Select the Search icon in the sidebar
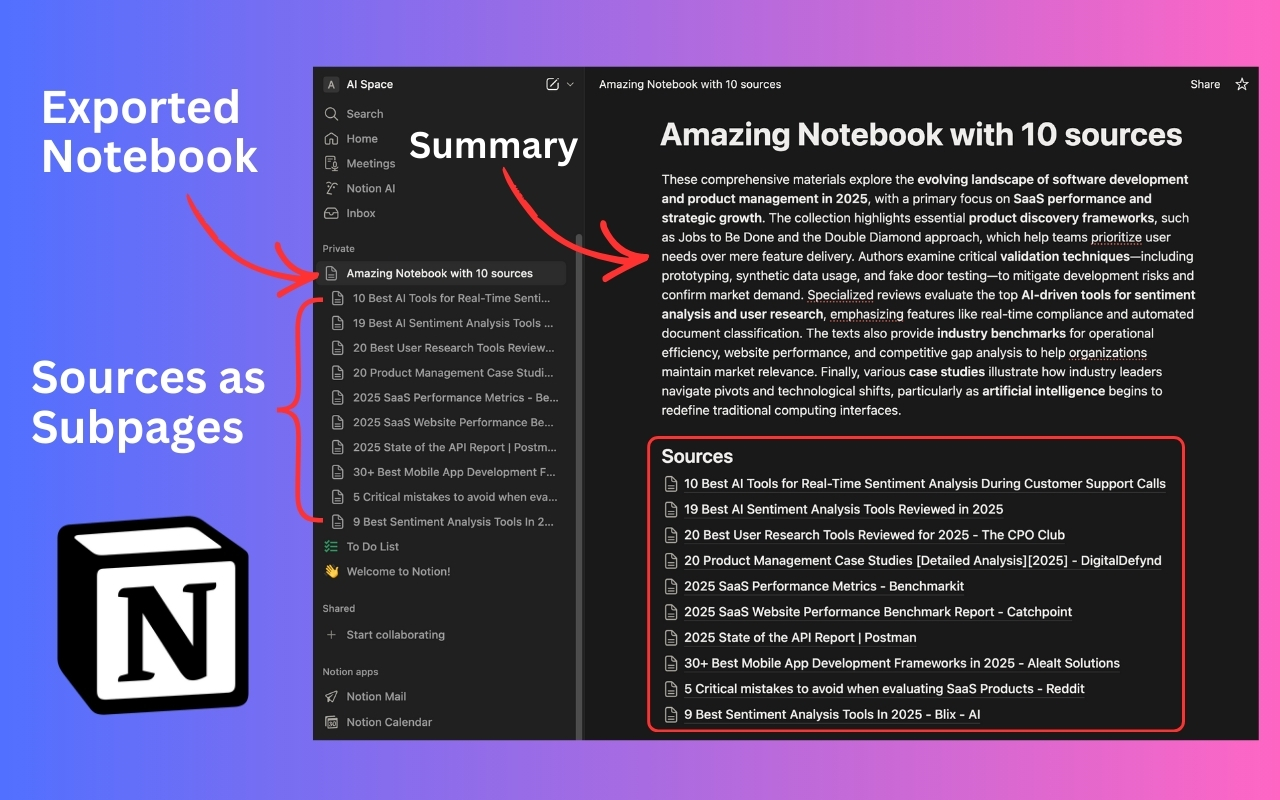 pyautogui.click(x=332, y=114)
